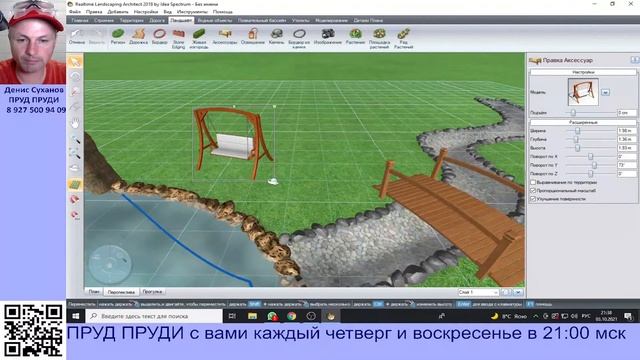Click the help icon in Правка Аксессуар panel

tap(634, 60)
